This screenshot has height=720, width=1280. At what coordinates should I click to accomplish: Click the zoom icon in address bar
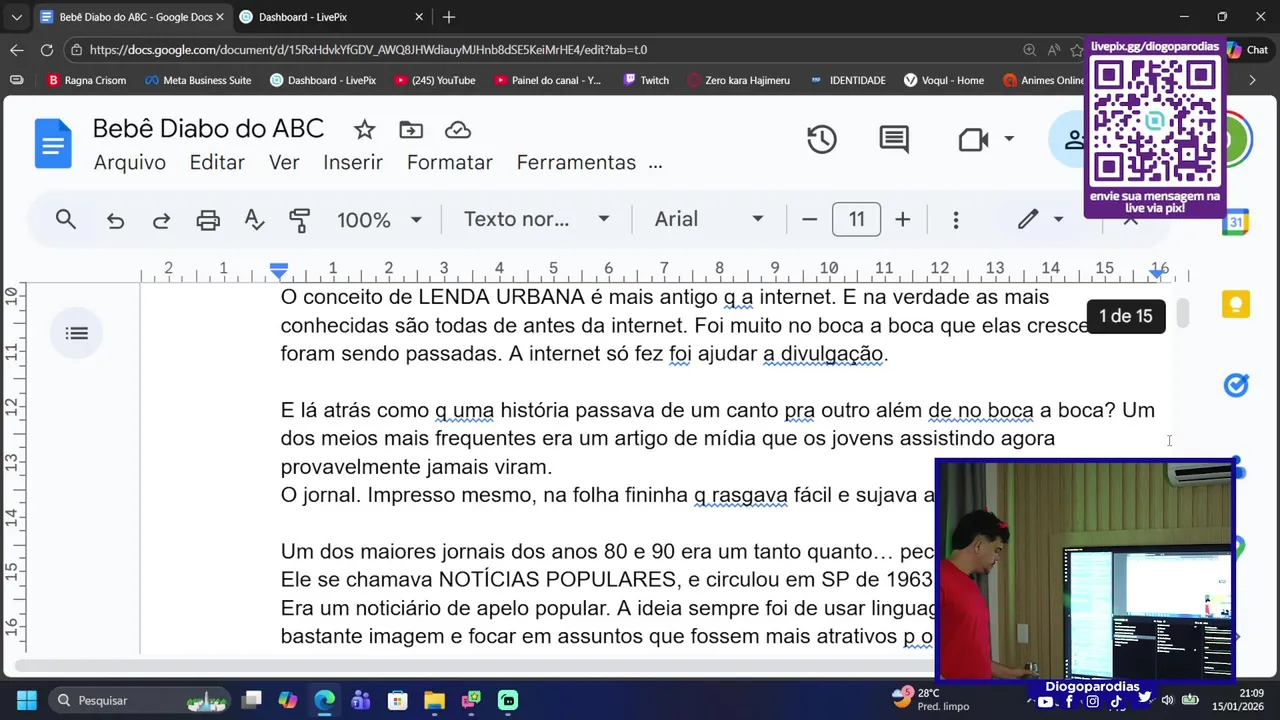pyautogui.click(x=1030, y=50)
